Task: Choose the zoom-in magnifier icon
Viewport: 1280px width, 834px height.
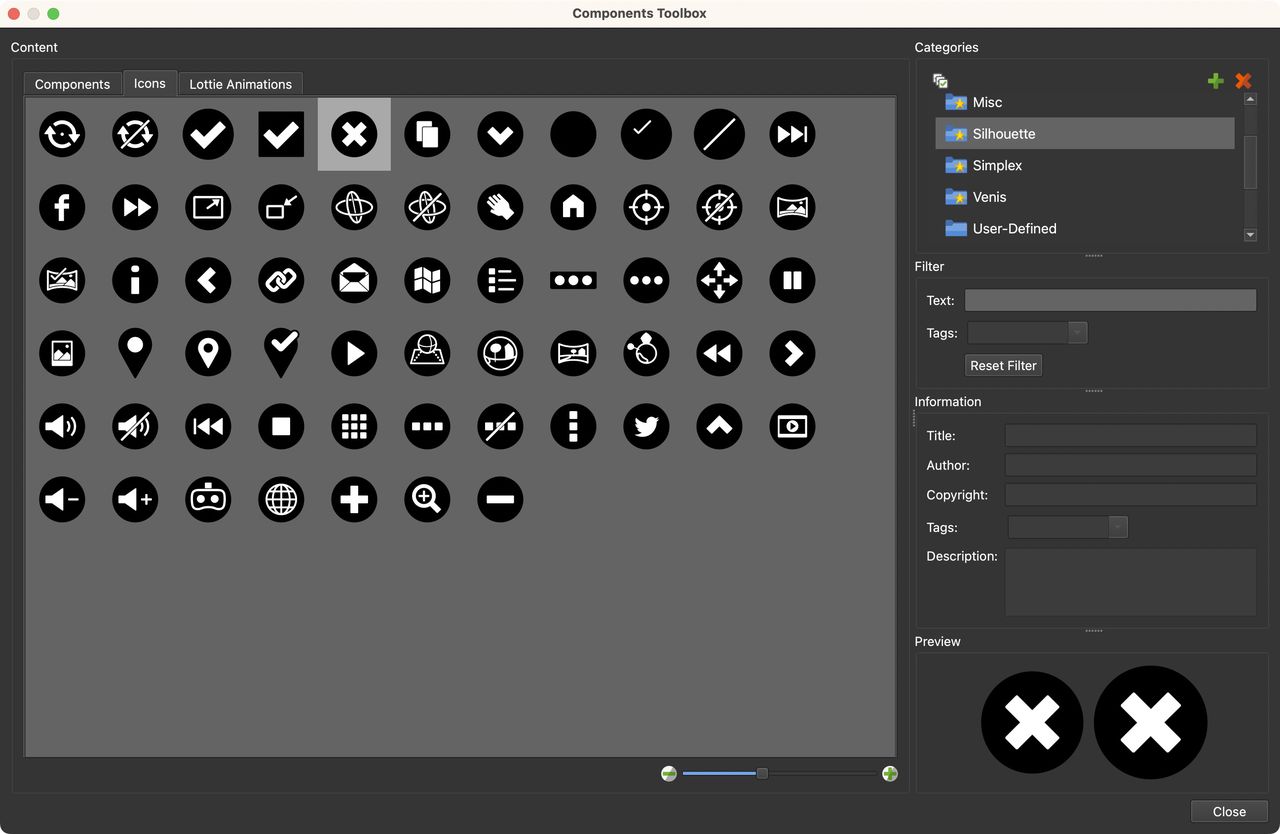Action: coord(427,499)
